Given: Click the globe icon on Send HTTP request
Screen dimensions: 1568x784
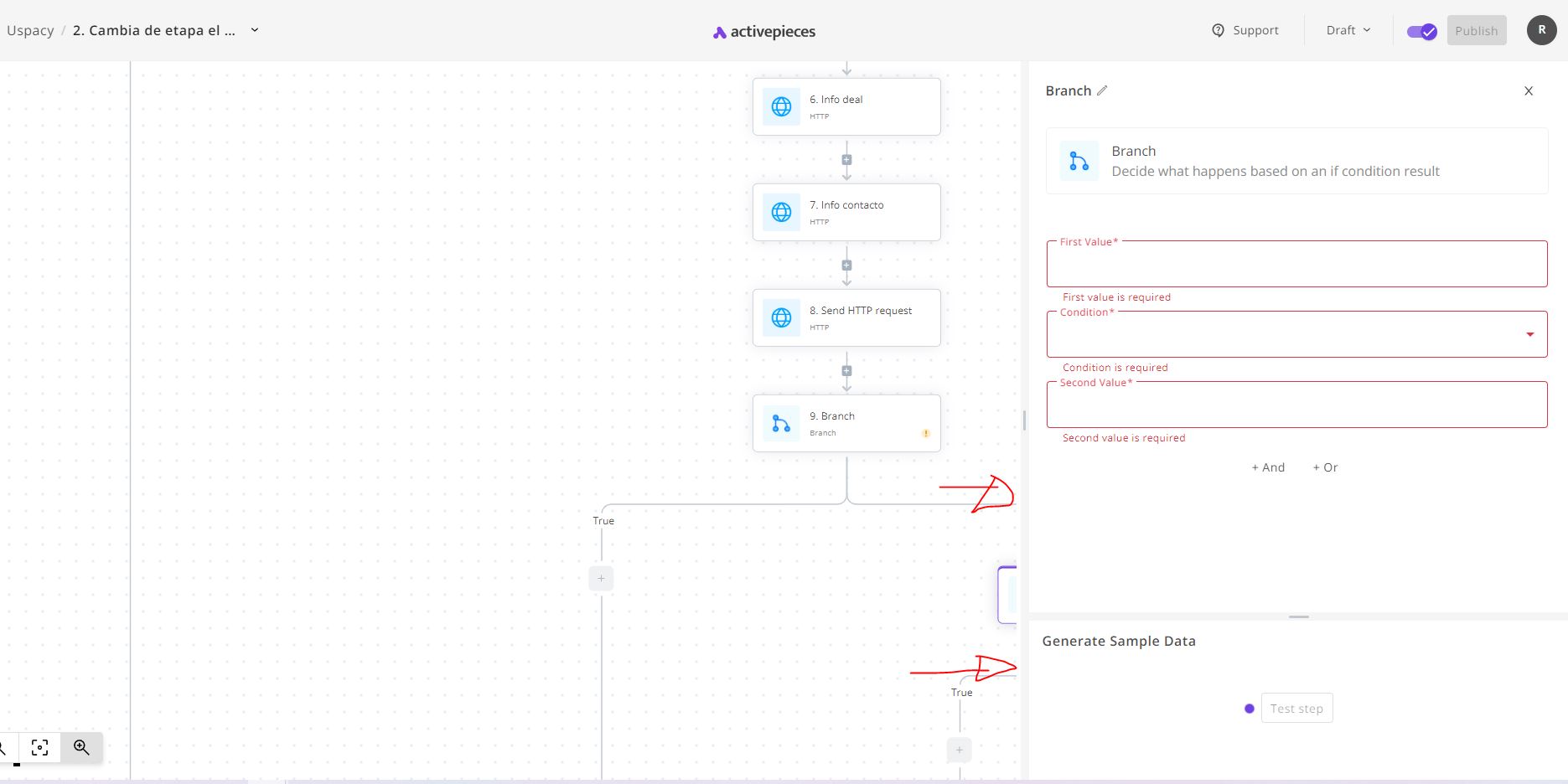Looking at the screenshot, I should (781, 318).
